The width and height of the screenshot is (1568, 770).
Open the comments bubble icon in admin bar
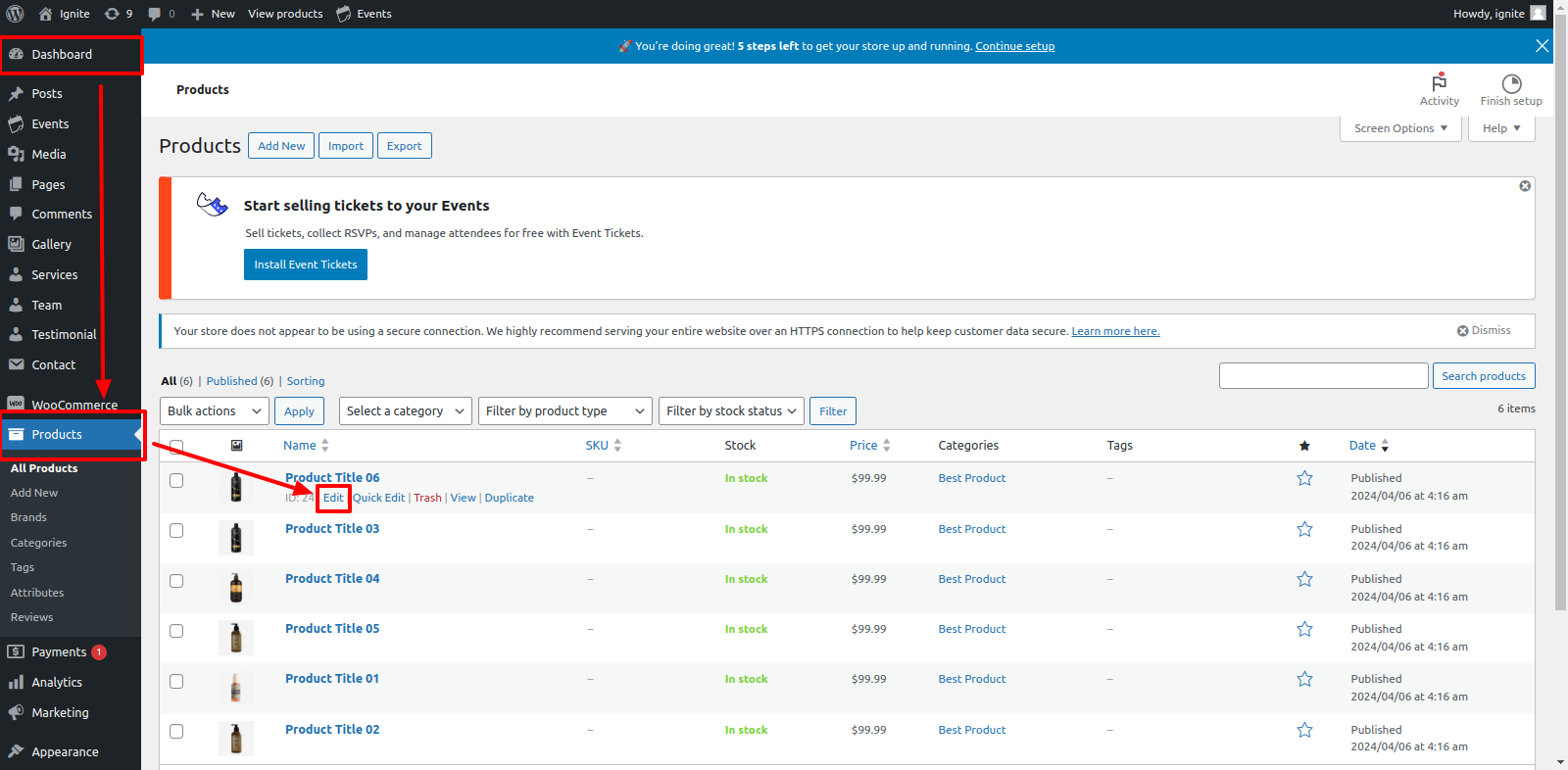tap(154, 14)
